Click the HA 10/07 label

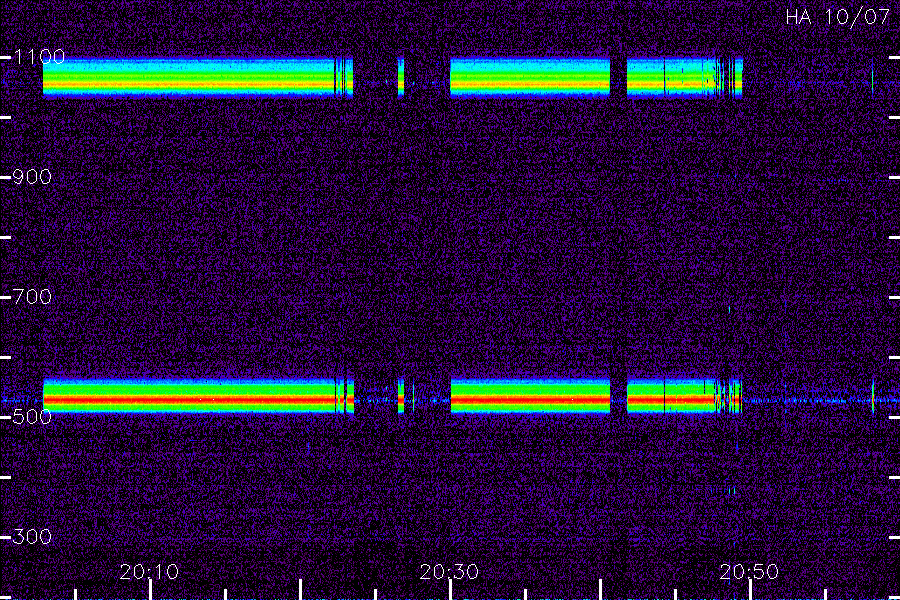pos(837,17)
